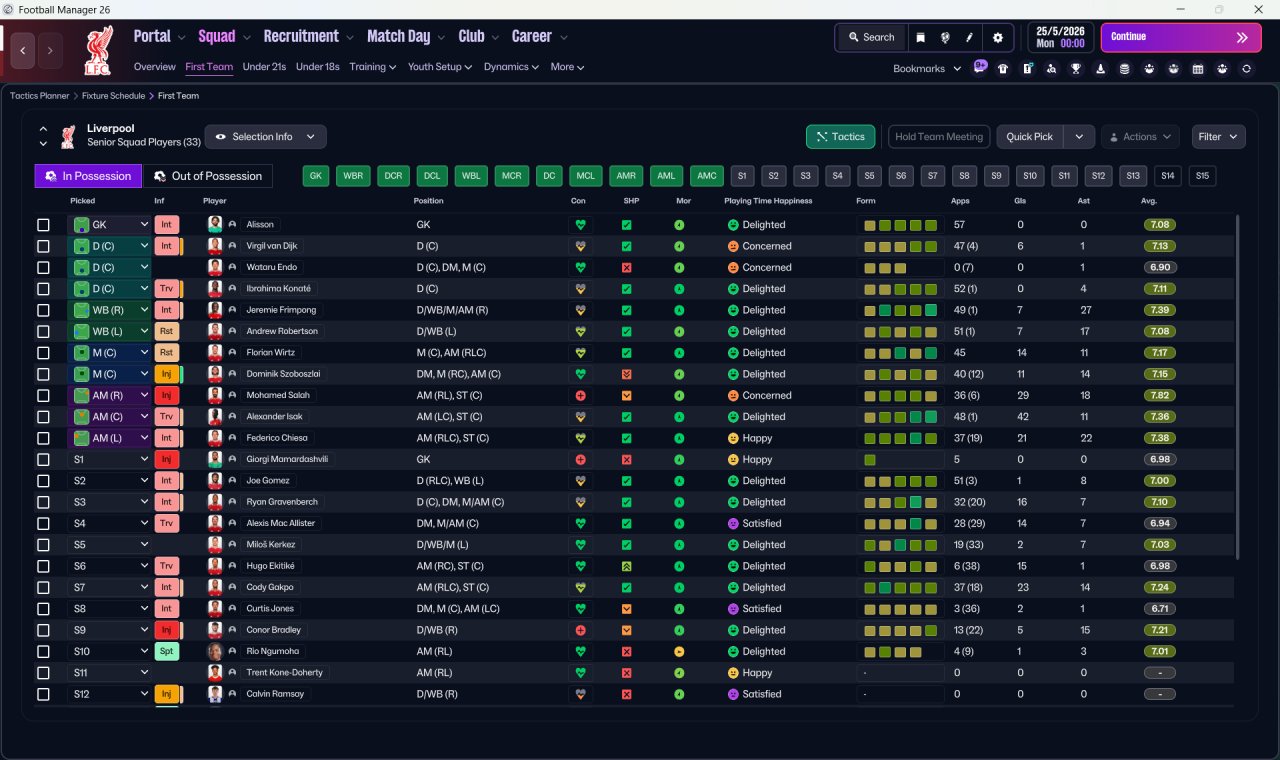Switch to the Under 21s tab
The width and height of the screenshot is (1280, 760).
[264, 67]
